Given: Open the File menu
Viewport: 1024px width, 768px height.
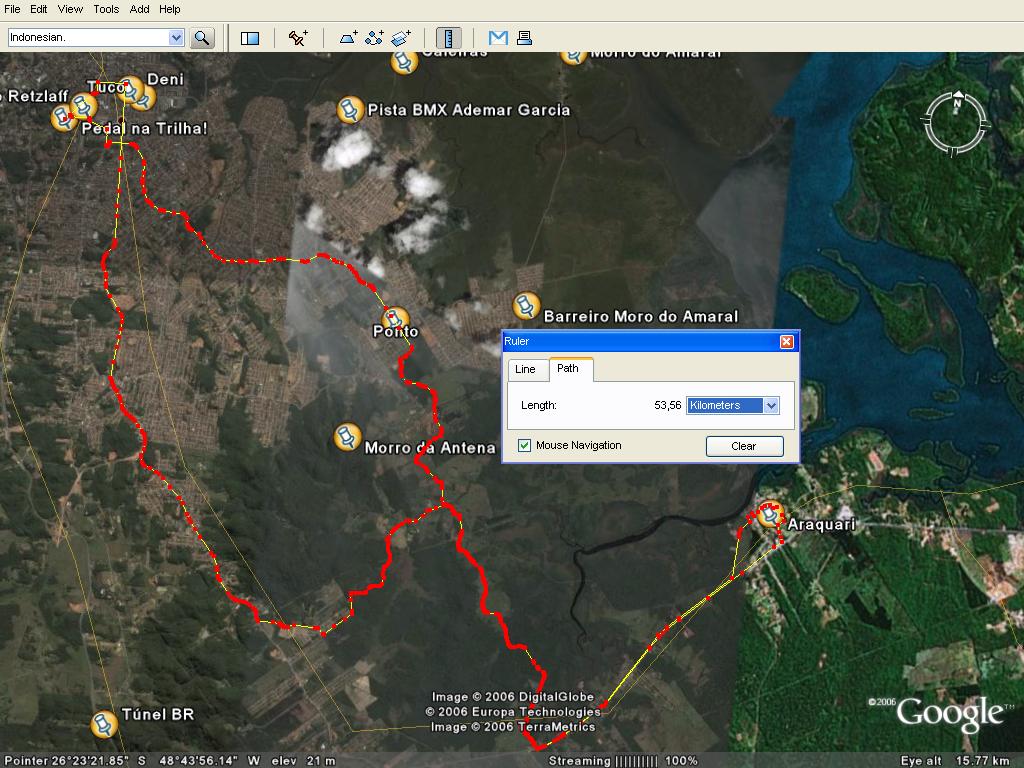Looking at the screenshot, I should 12,9.
